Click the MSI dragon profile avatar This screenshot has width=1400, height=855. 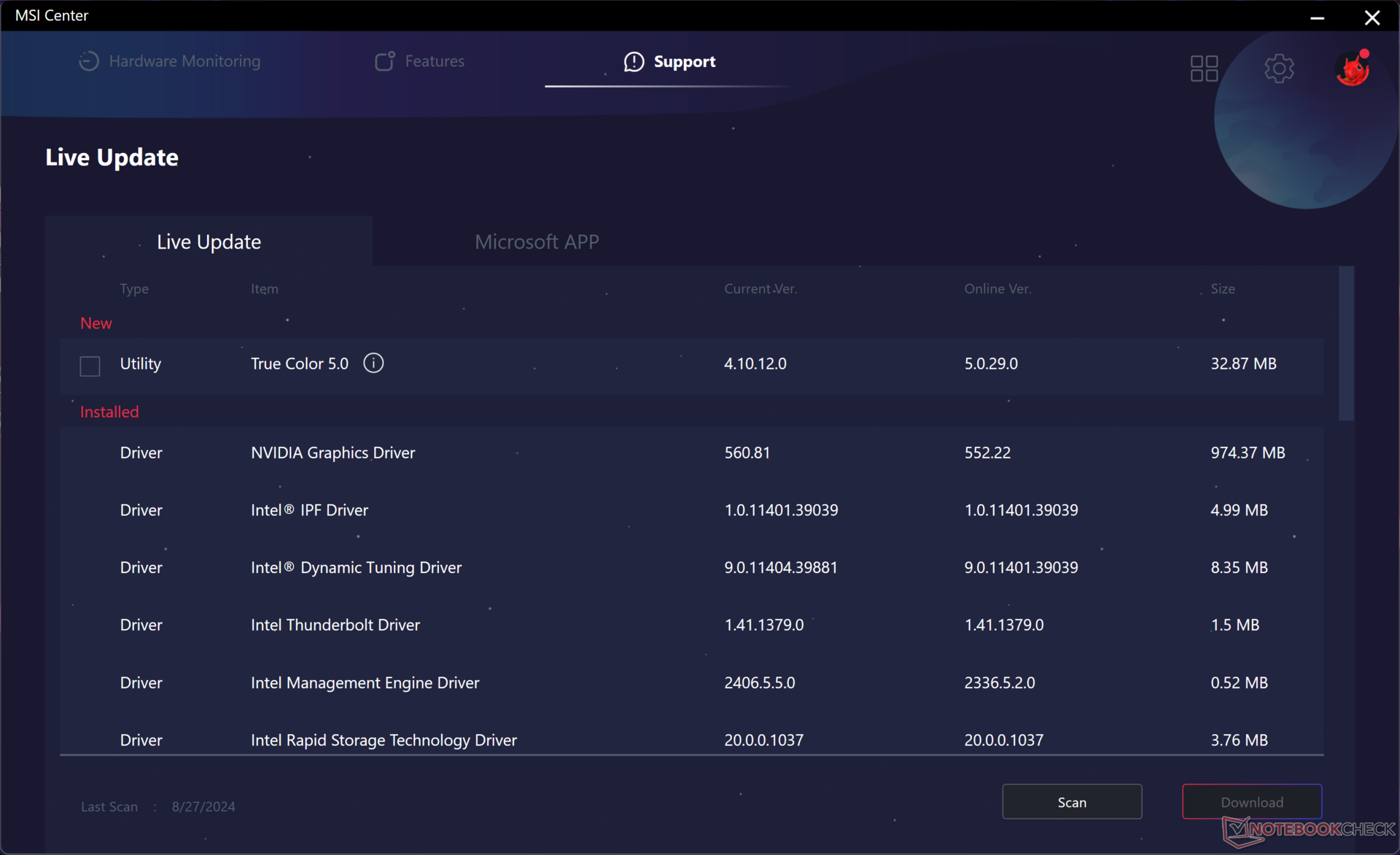coord(1353,69)
